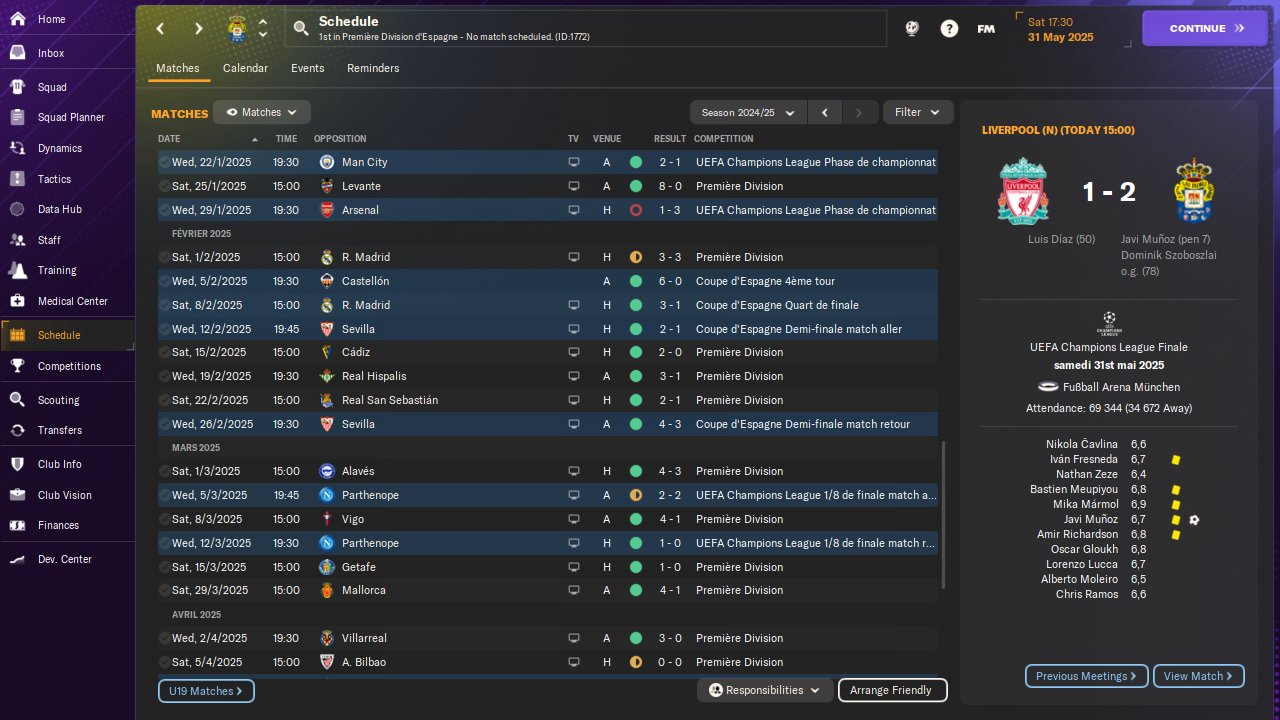Click the TV icon on Man City row
Viewport: 1280px width, 720px height.
tap(574, 162)
